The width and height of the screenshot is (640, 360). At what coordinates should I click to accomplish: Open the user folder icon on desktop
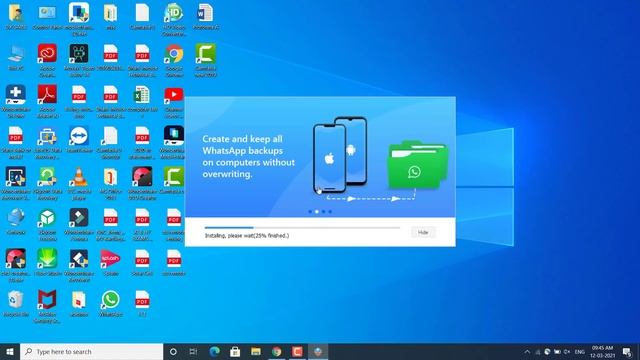16,17
